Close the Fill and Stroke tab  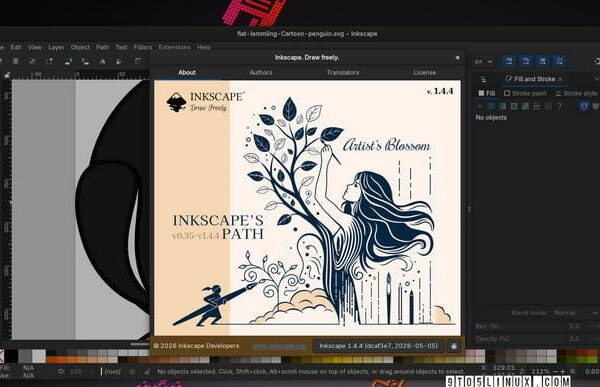pyautogui.click(x=560, y=79)
